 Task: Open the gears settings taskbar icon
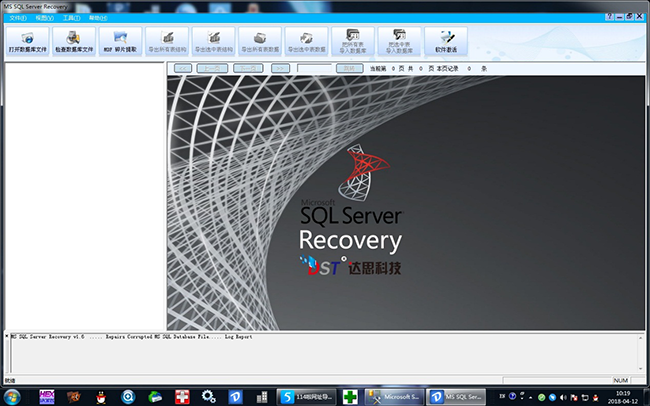pos(209,397)
